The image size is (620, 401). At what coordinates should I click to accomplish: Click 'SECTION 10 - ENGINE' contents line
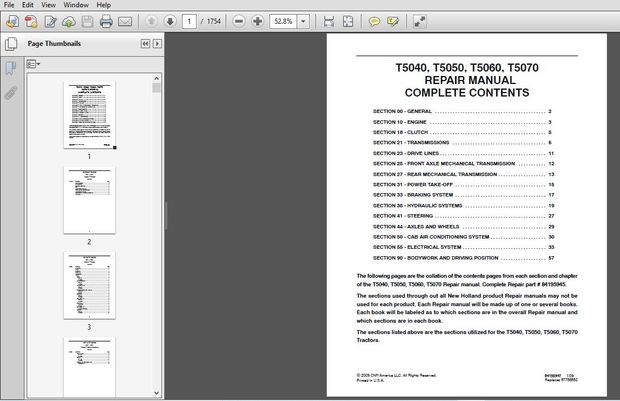click(462, 122)
